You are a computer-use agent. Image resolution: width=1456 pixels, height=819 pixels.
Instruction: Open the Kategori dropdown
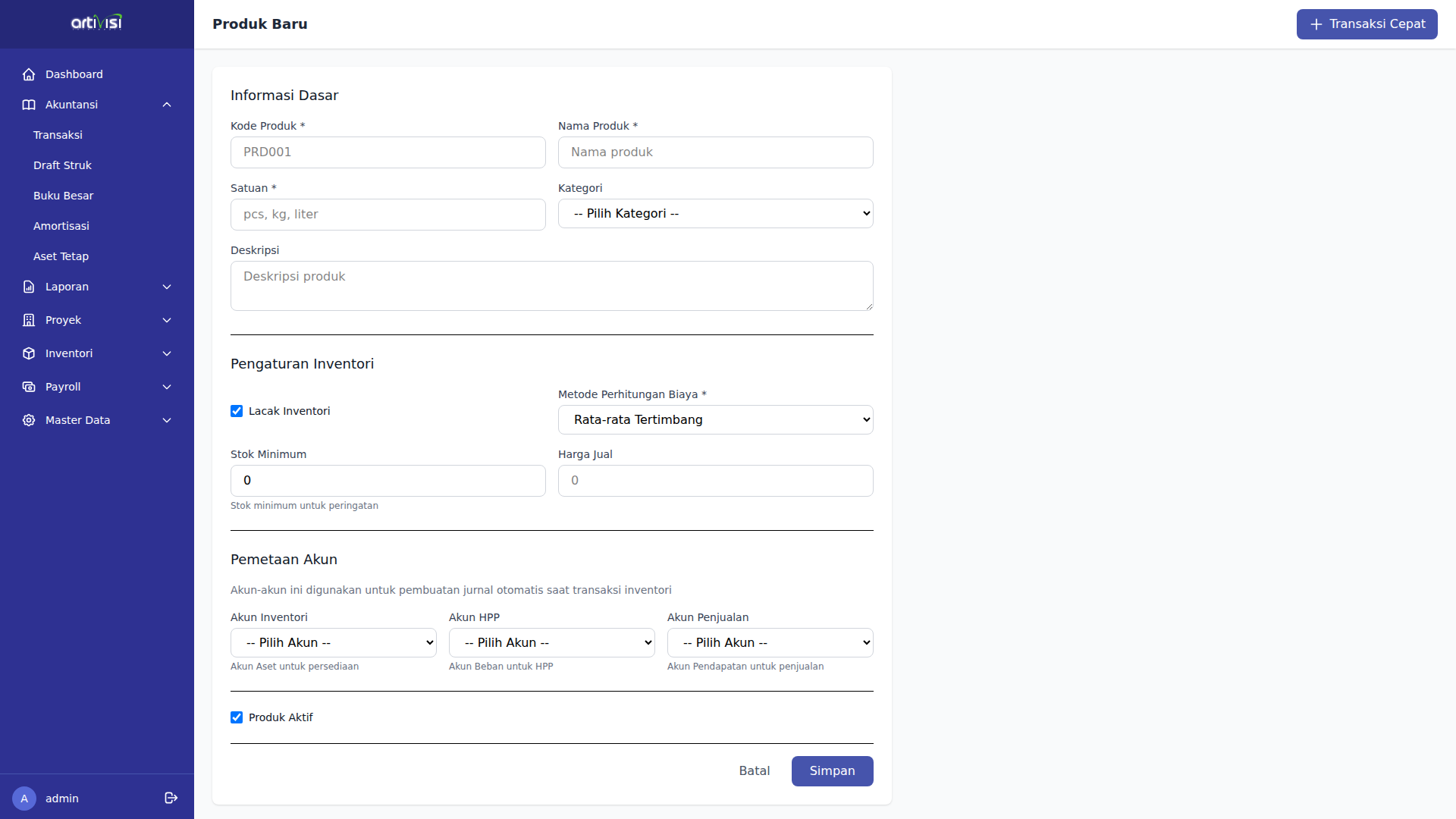pos(715,213)
